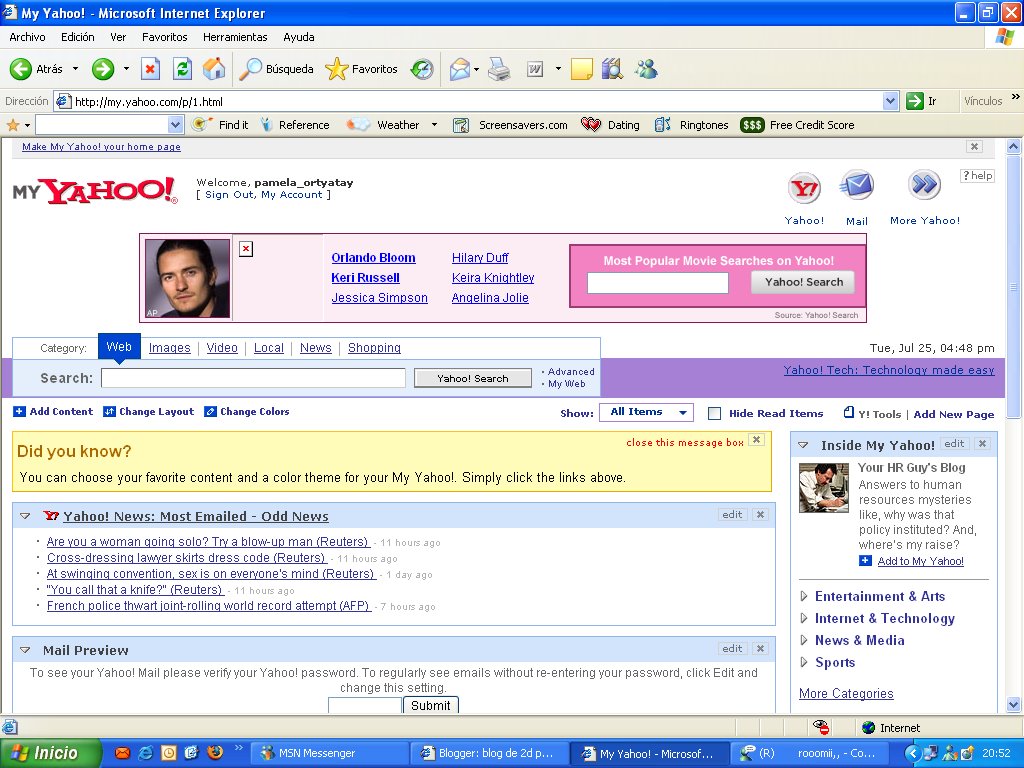The image size is (1024, 768).
Task: Click the Change Layout icon
Action: point(110,411)
